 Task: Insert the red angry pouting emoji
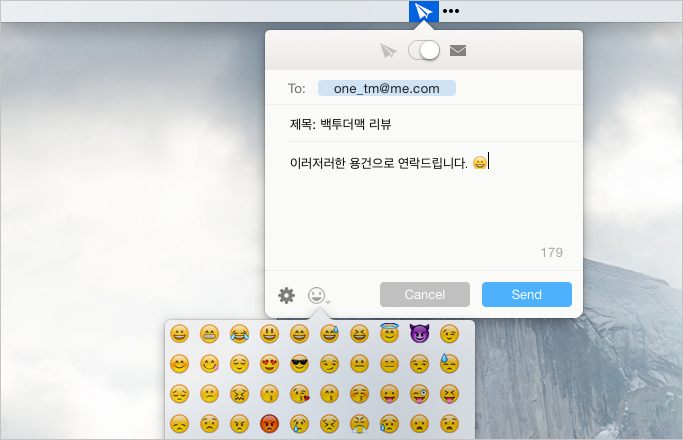[269, 424]
